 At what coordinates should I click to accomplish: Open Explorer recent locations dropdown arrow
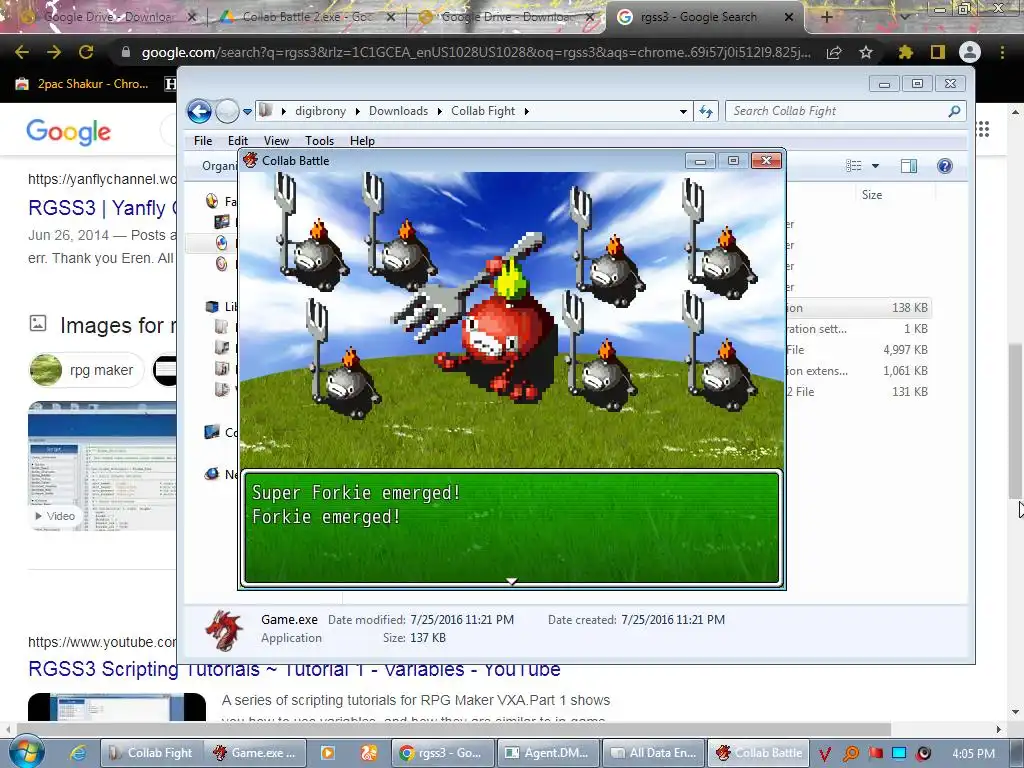point(248,112)
